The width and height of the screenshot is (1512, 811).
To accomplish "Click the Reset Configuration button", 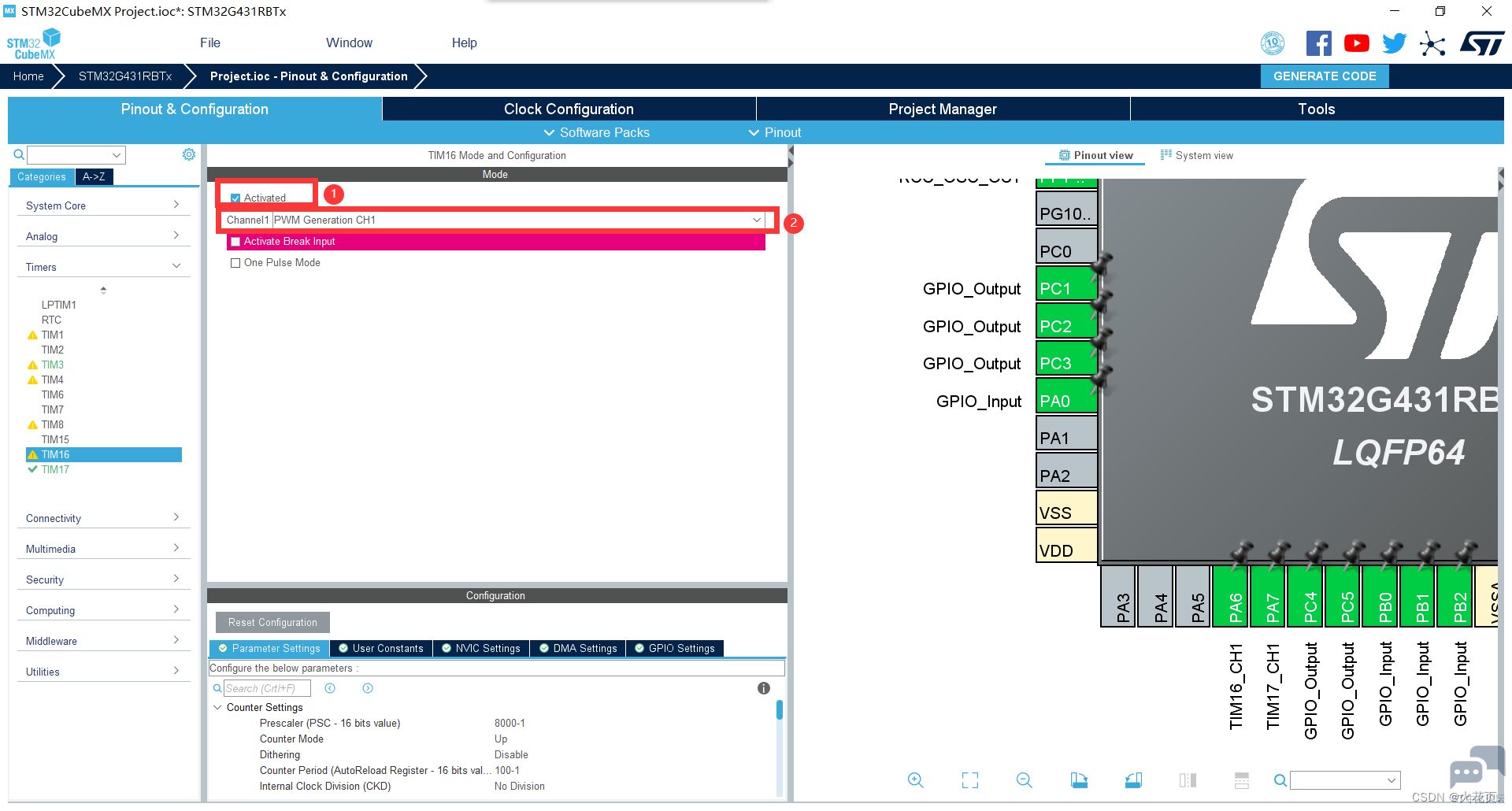I will click(x=272, y=622).
